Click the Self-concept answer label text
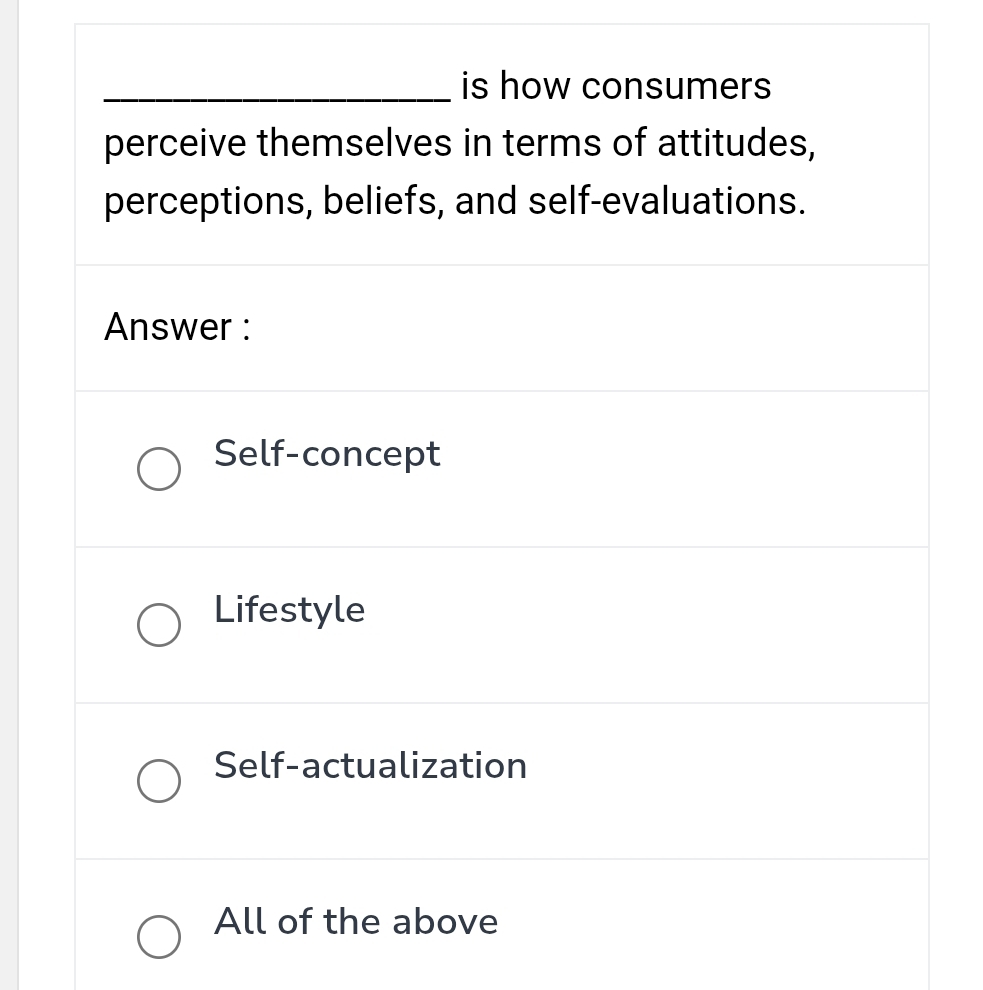983x990 pixels. pyautogui.click(x=327, y=454)
